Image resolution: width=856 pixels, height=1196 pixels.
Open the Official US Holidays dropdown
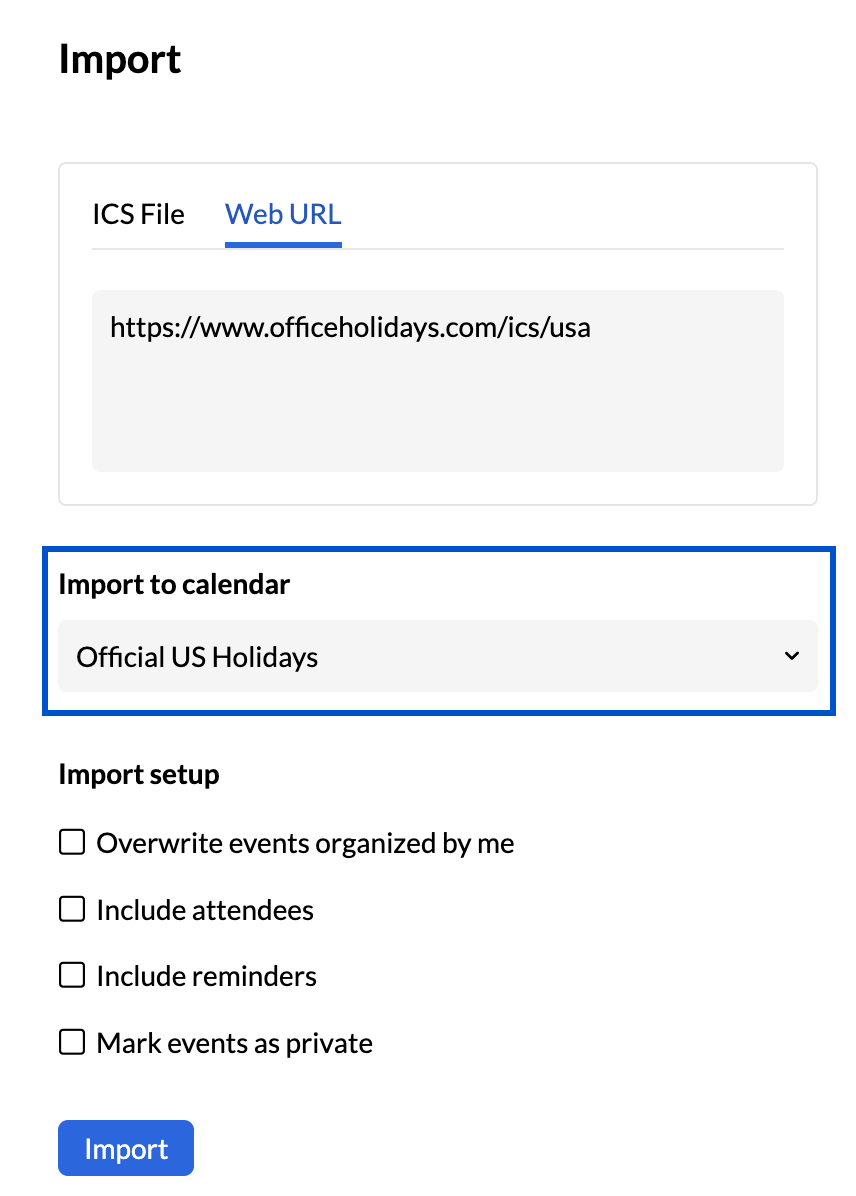[437, 656]
